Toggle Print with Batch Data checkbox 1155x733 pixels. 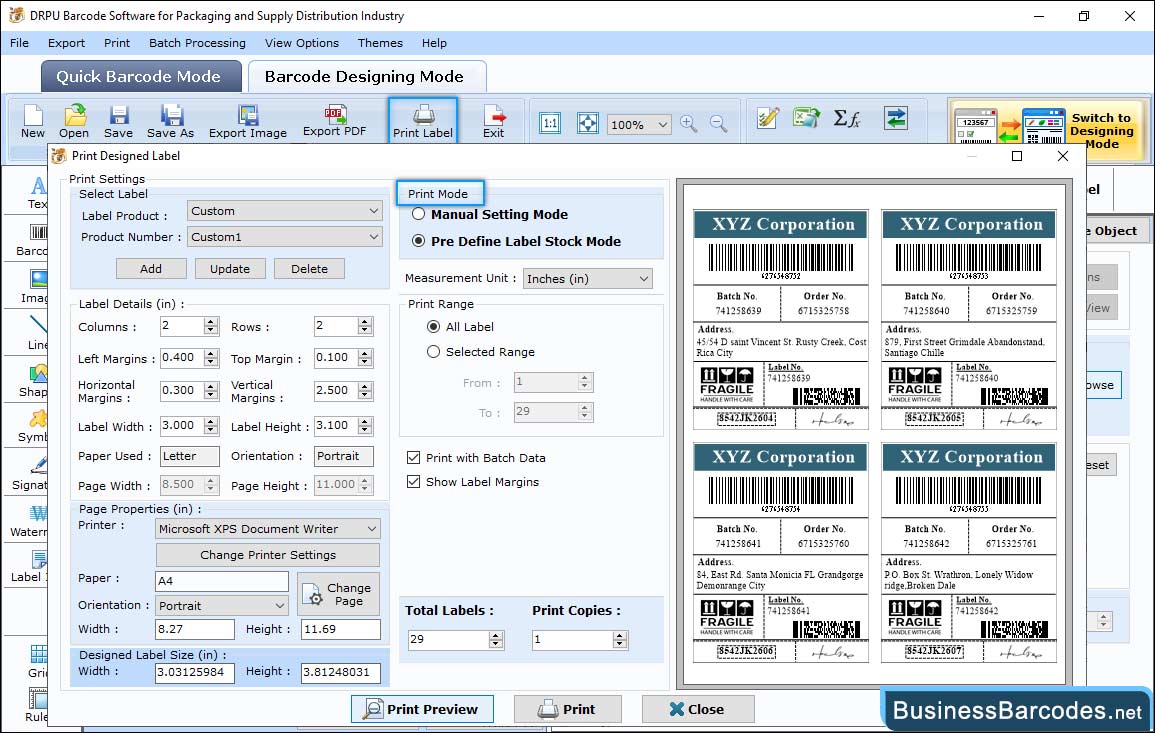[413, 457]
